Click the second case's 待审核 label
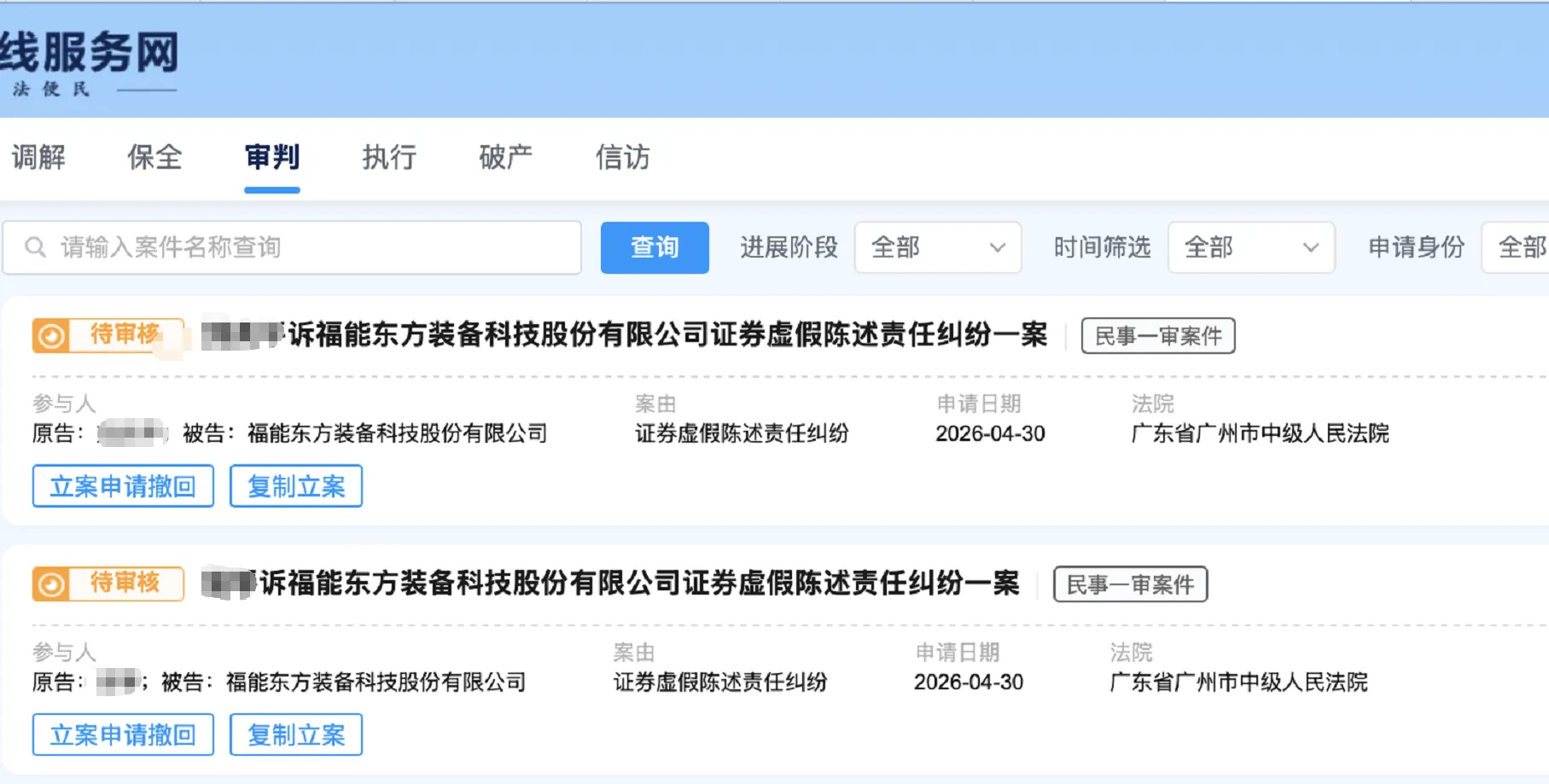This screenshot has height=784, width=1549. [x=125, y=583]
